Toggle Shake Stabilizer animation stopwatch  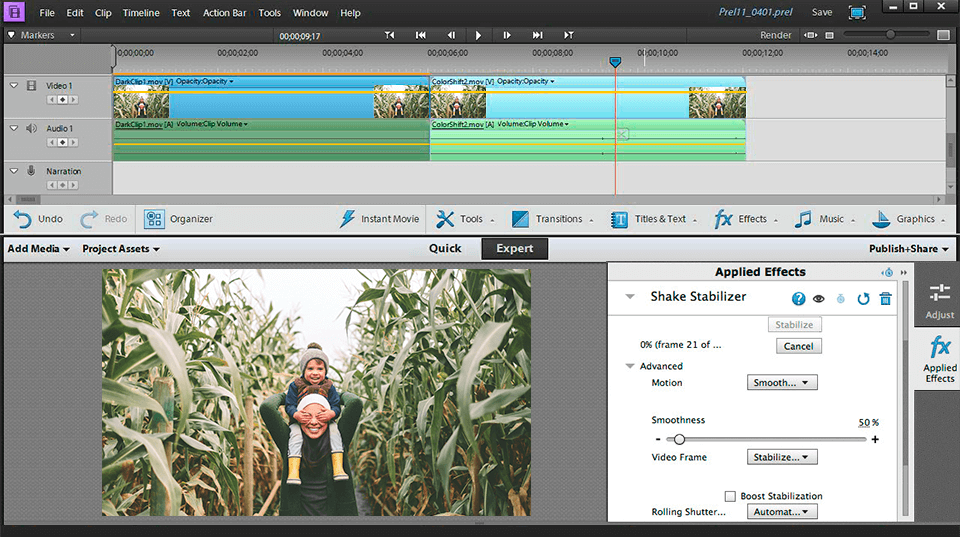point(841,299)
